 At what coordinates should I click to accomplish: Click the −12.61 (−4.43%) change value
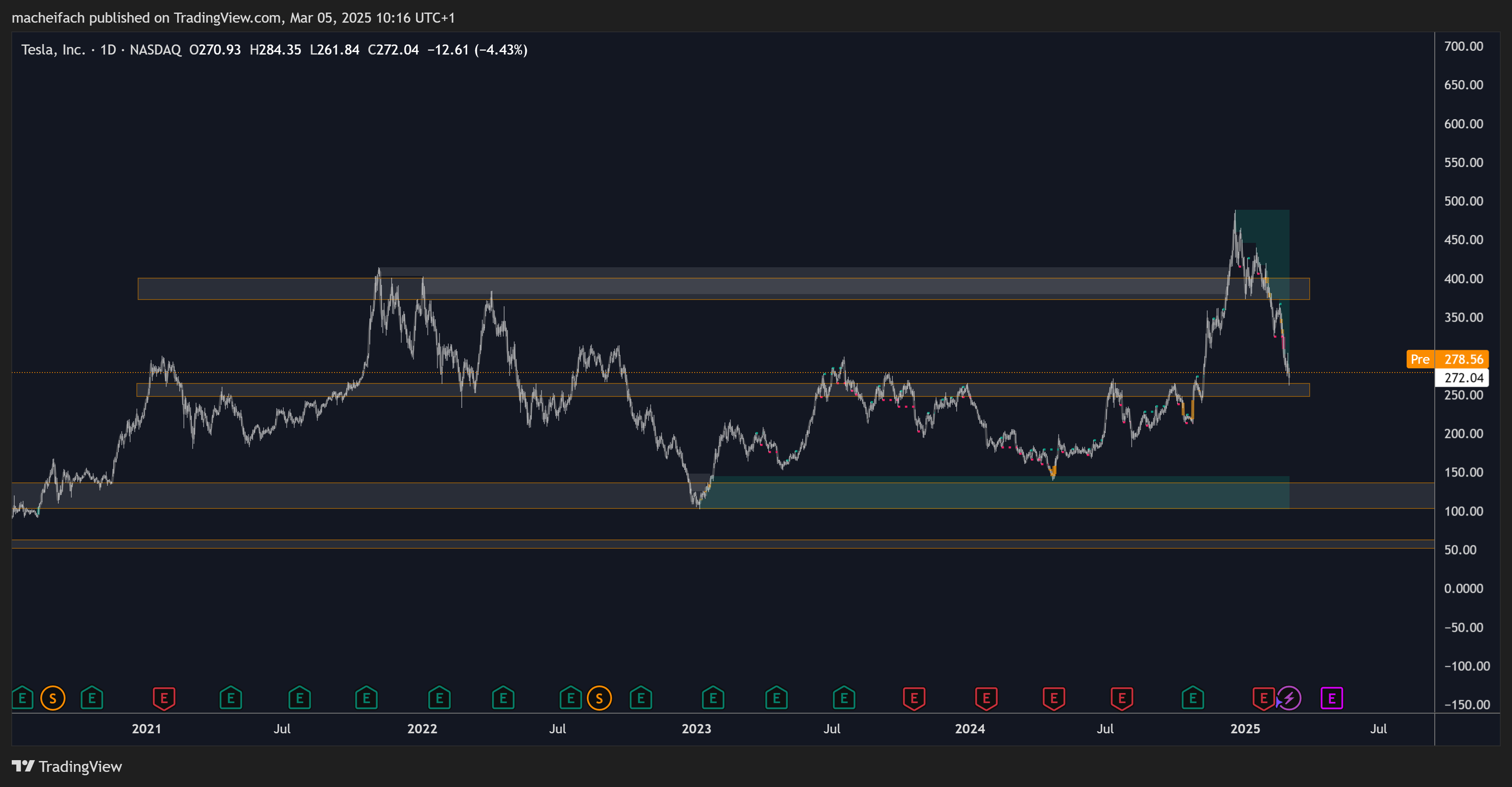(477, 50)
